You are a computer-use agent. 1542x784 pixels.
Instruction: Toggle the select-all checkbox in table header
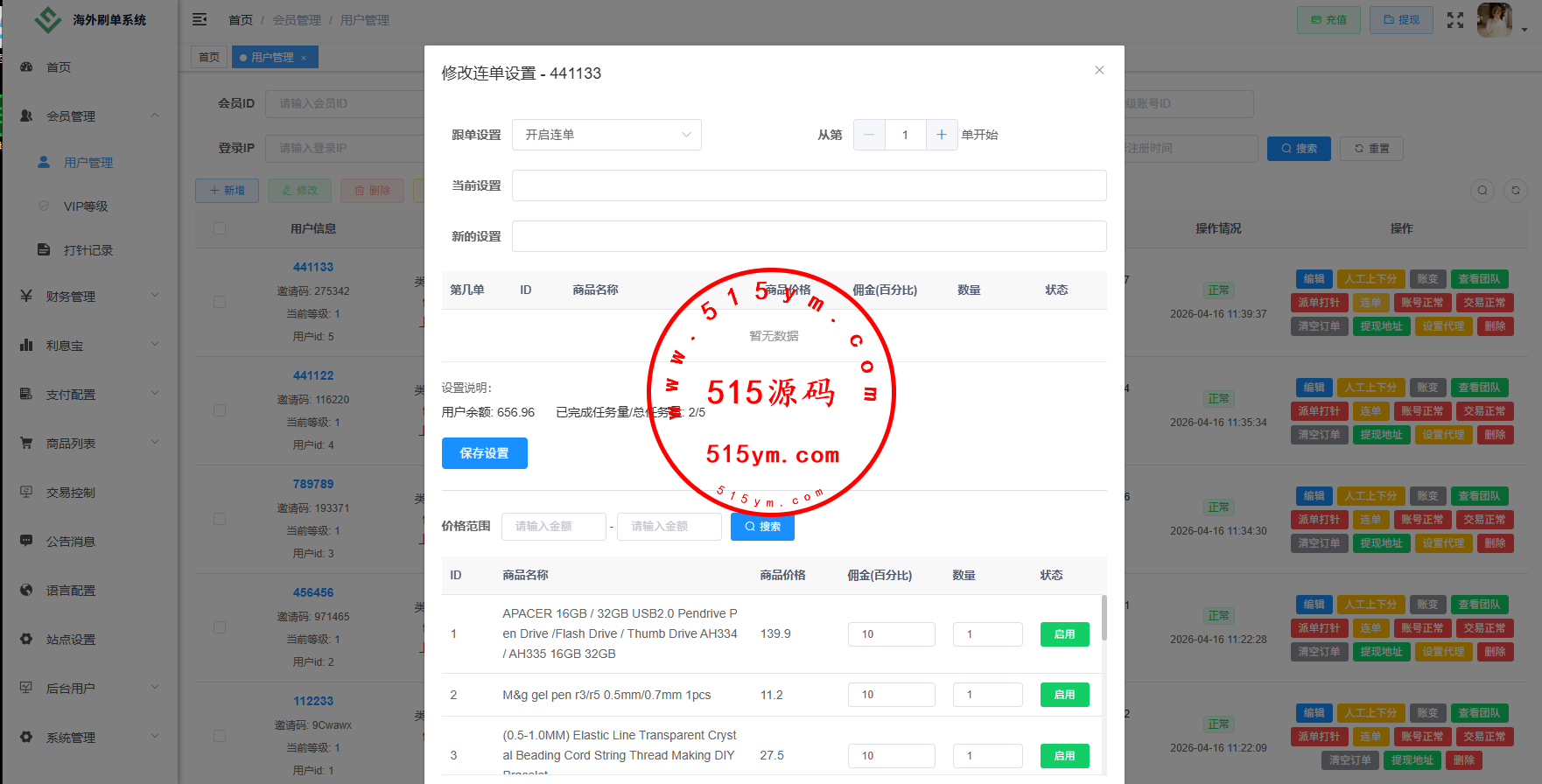pyautogui.click(x=220, y=228)
